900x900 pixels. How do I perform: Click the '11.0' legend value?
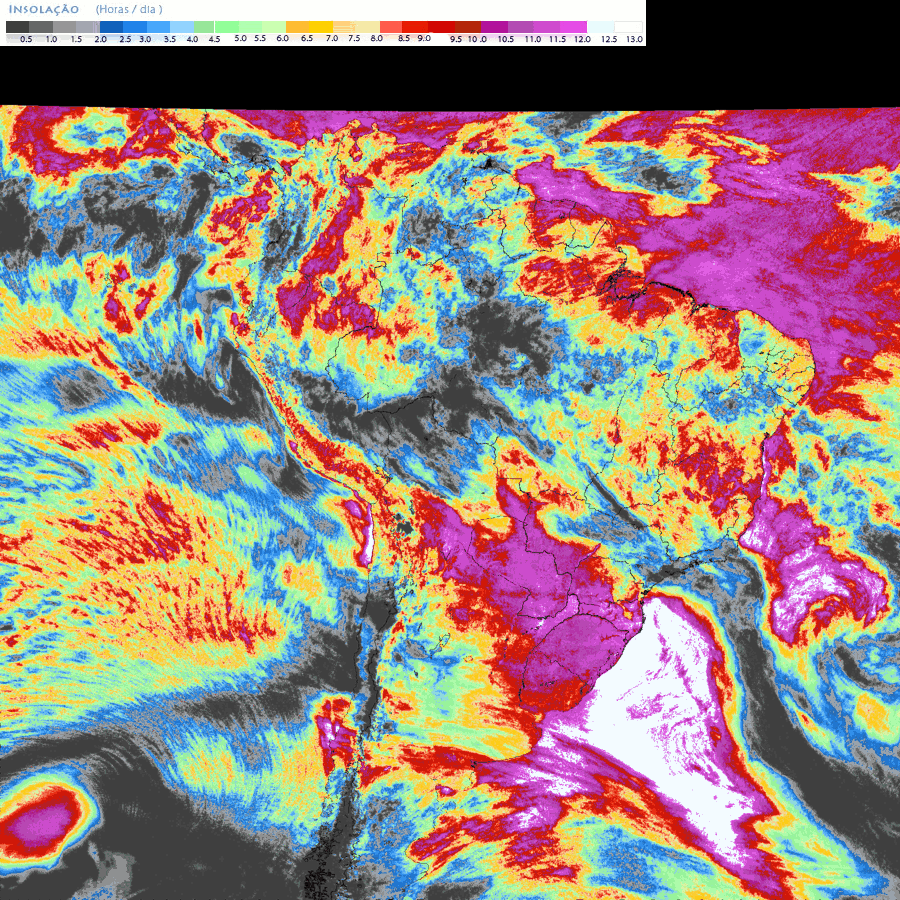tap(532, 39)
